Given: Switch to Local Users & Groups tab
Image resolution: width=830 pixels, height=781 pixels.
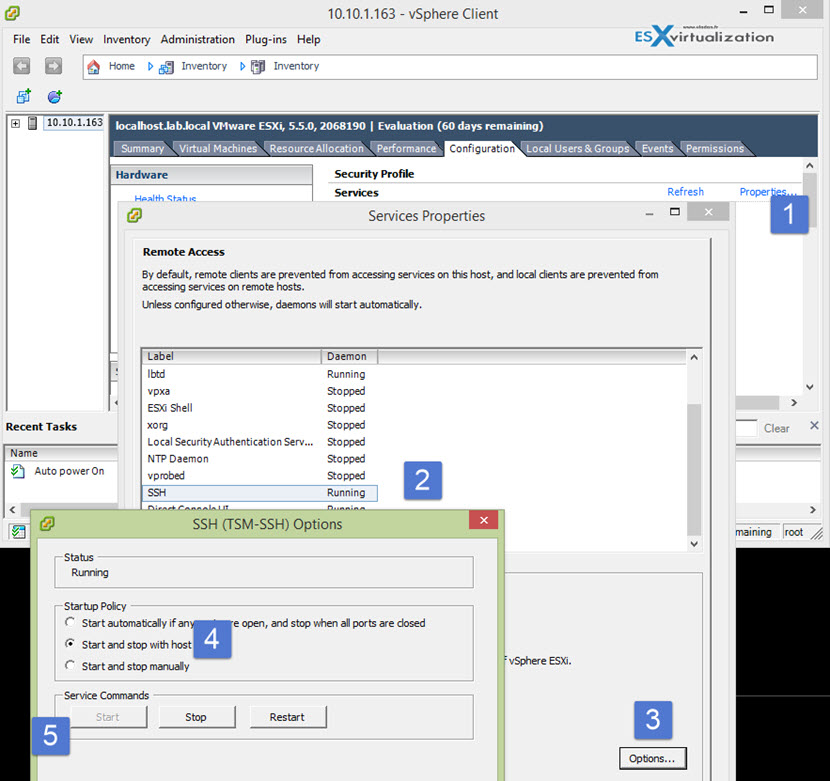Looking at the screenshot, I should coord(578,149).
